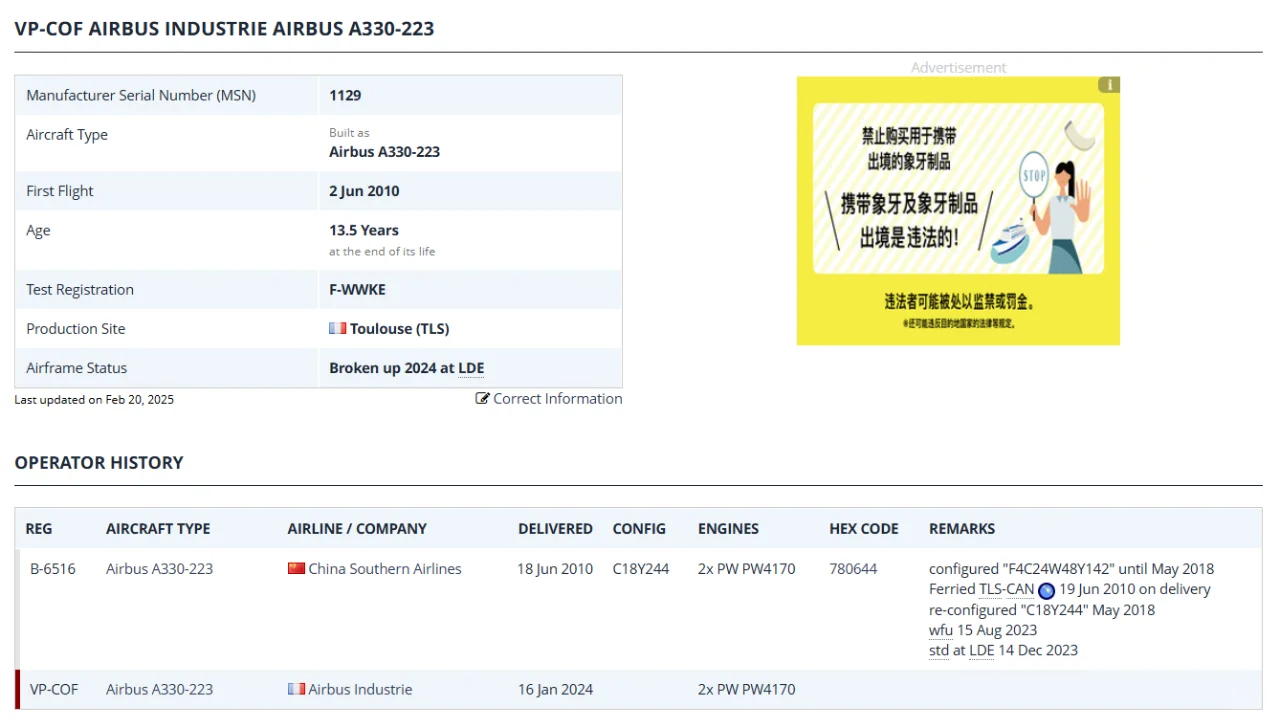Open the Correct Information link
Screen dimensions: 1280x721
tap(558, 398)
